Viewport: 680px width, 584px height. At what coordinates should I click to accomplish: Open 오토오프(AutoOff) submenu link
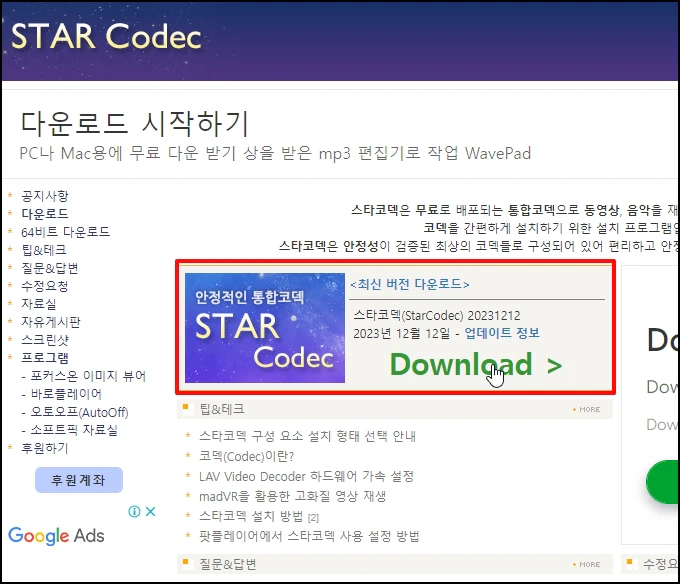(x=79, y=412)
